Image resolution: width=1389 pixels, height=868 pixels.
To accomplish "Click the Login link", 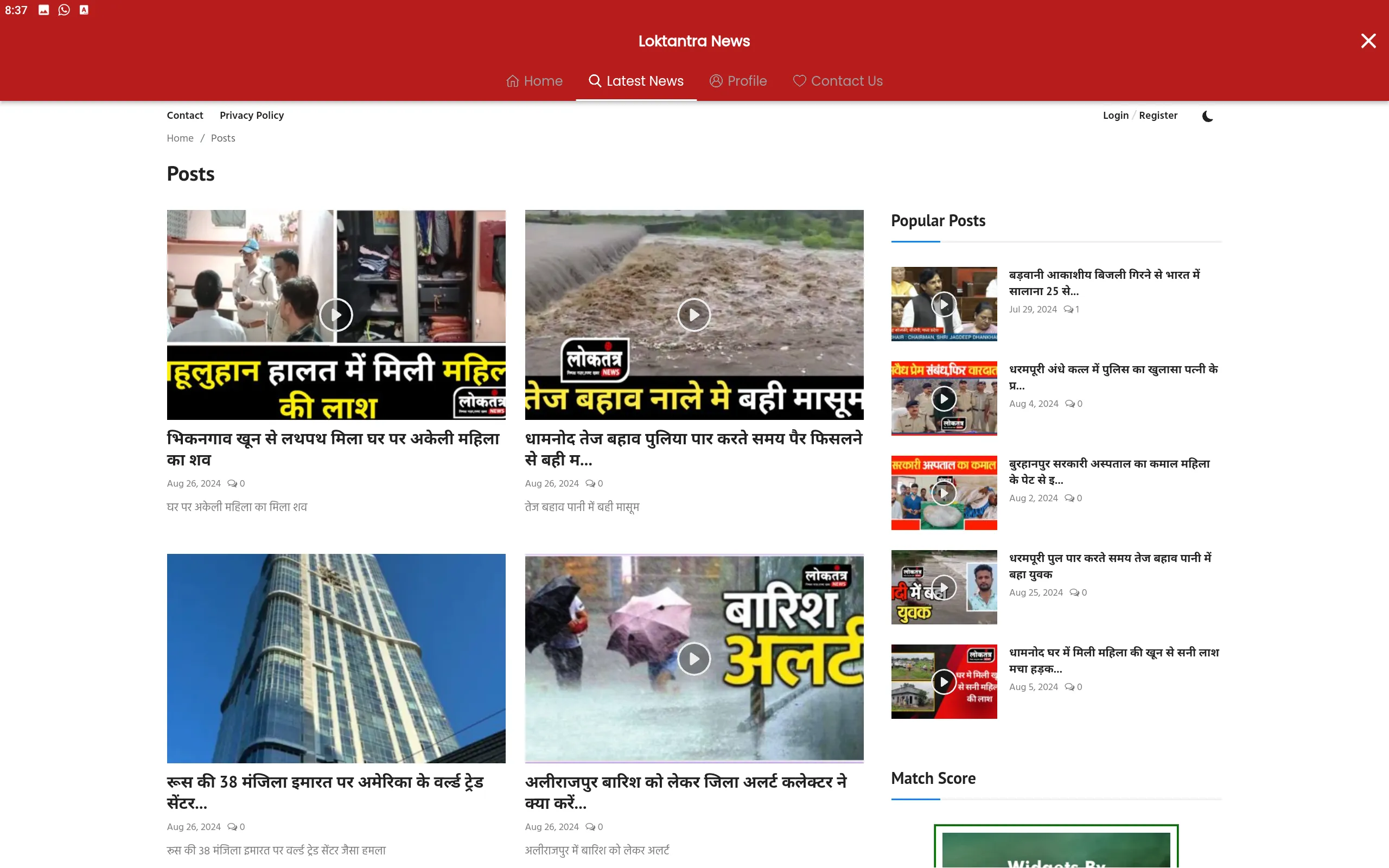I will tap(1115, 116).
